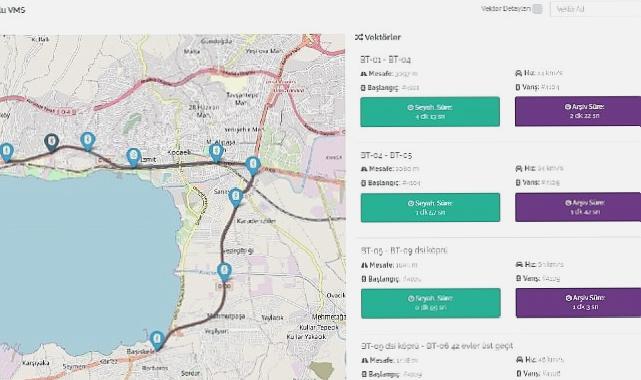Viewport: 641px width, 380px height.
Task: Open the BT-02 - BT-05 vector title
Action: tap(386, 155)
